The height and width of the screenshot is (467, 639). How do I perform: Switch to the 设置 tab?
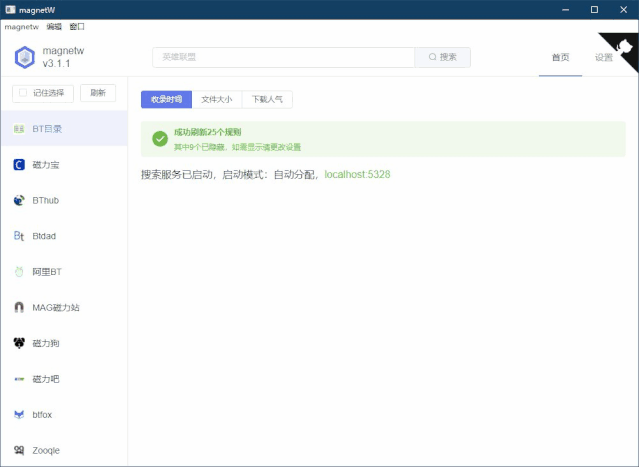point(603,57)
